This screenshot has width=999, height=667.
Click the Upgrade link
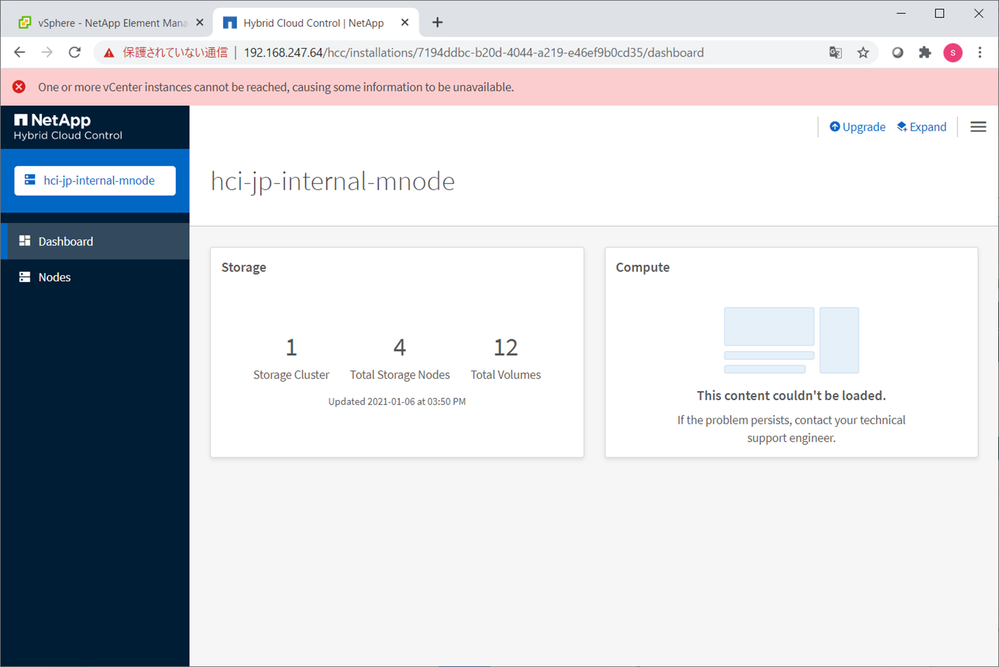857,127
